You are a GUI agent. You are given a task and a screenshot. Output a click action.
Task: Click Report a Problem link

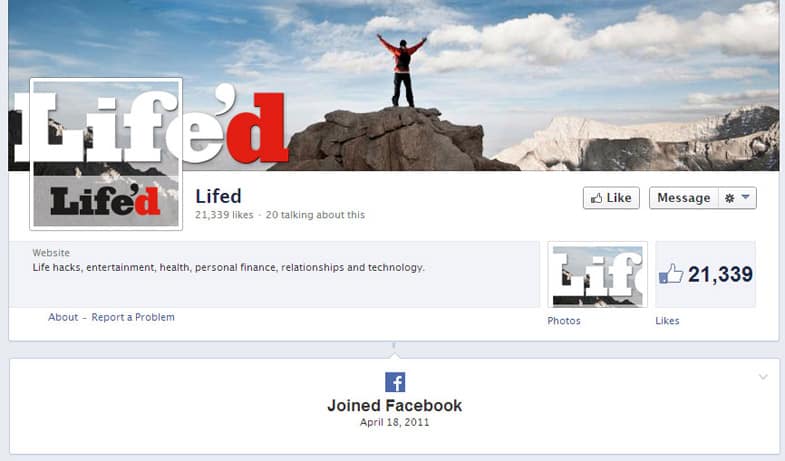(133, 317)
